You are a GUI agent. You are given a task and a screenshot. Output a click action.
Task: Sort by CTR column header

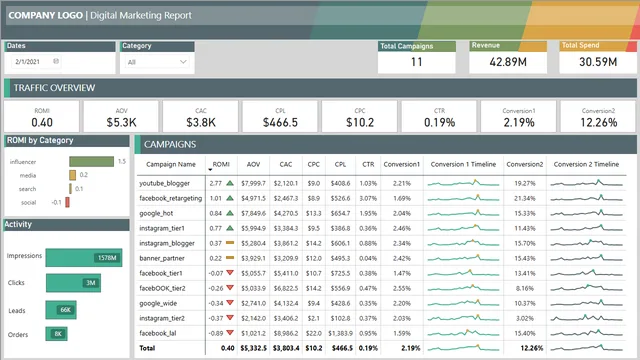[x=368, y=164]
